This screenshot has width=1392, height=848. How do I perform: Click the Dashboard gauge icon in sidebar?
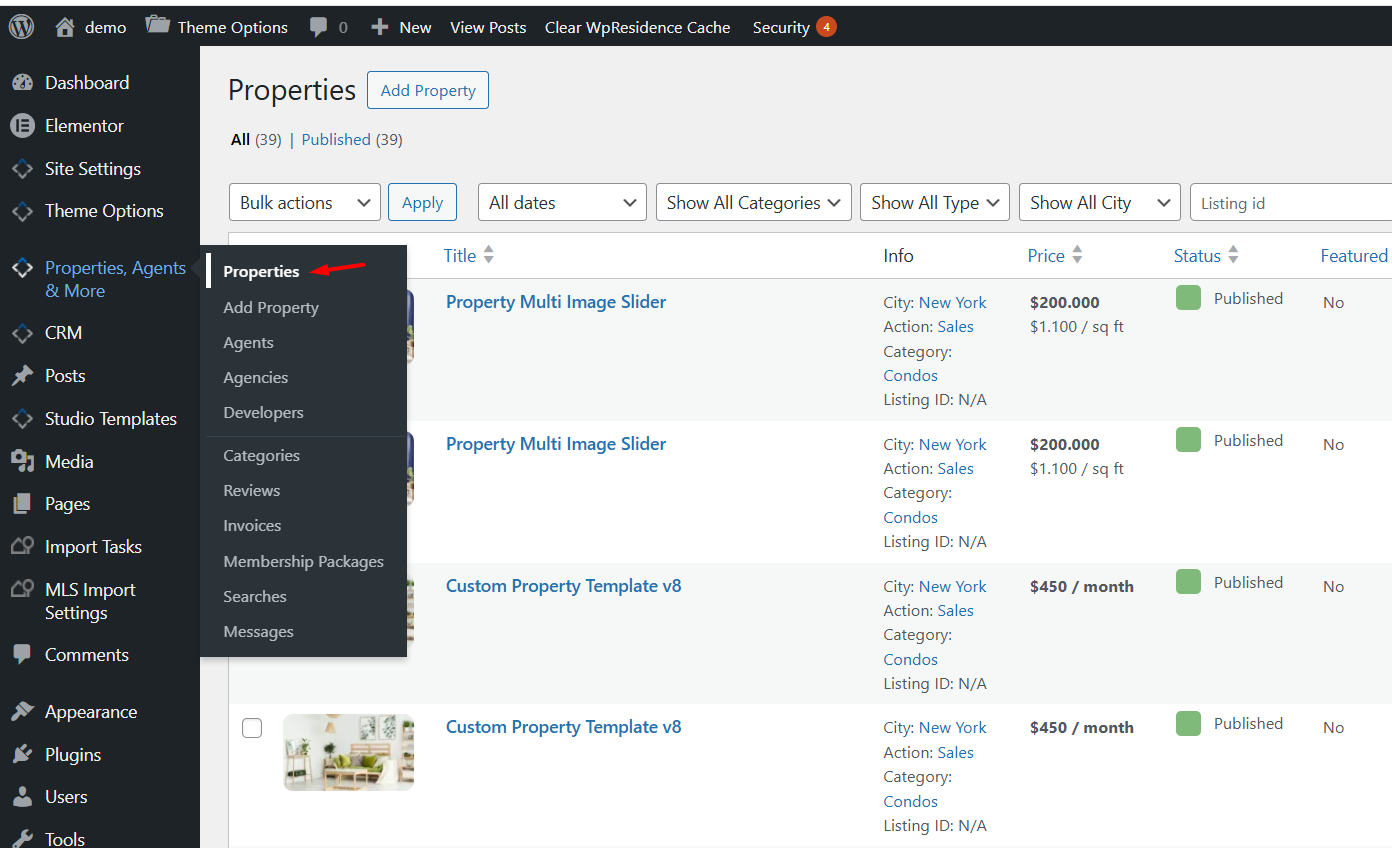pos(22,83)
